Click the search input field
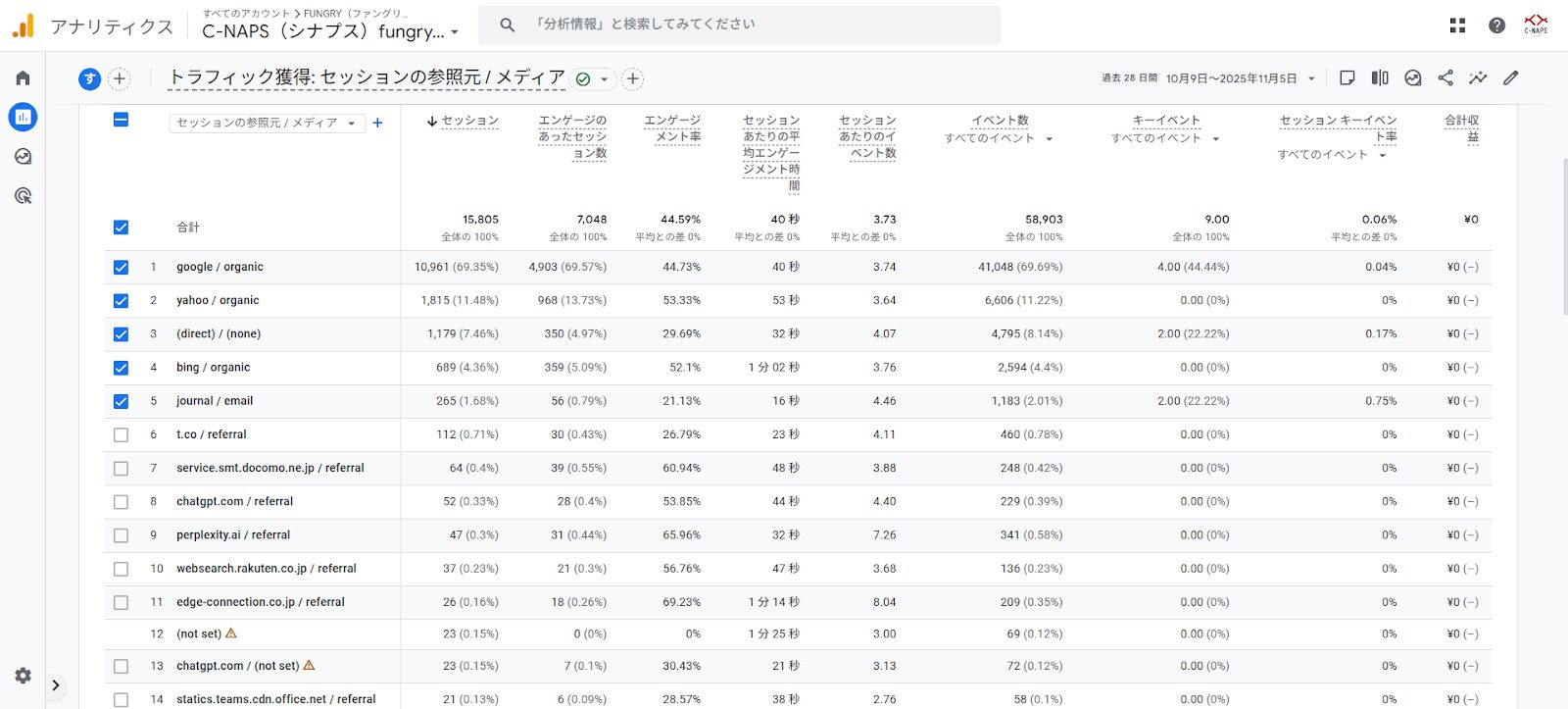 point(739,25)
